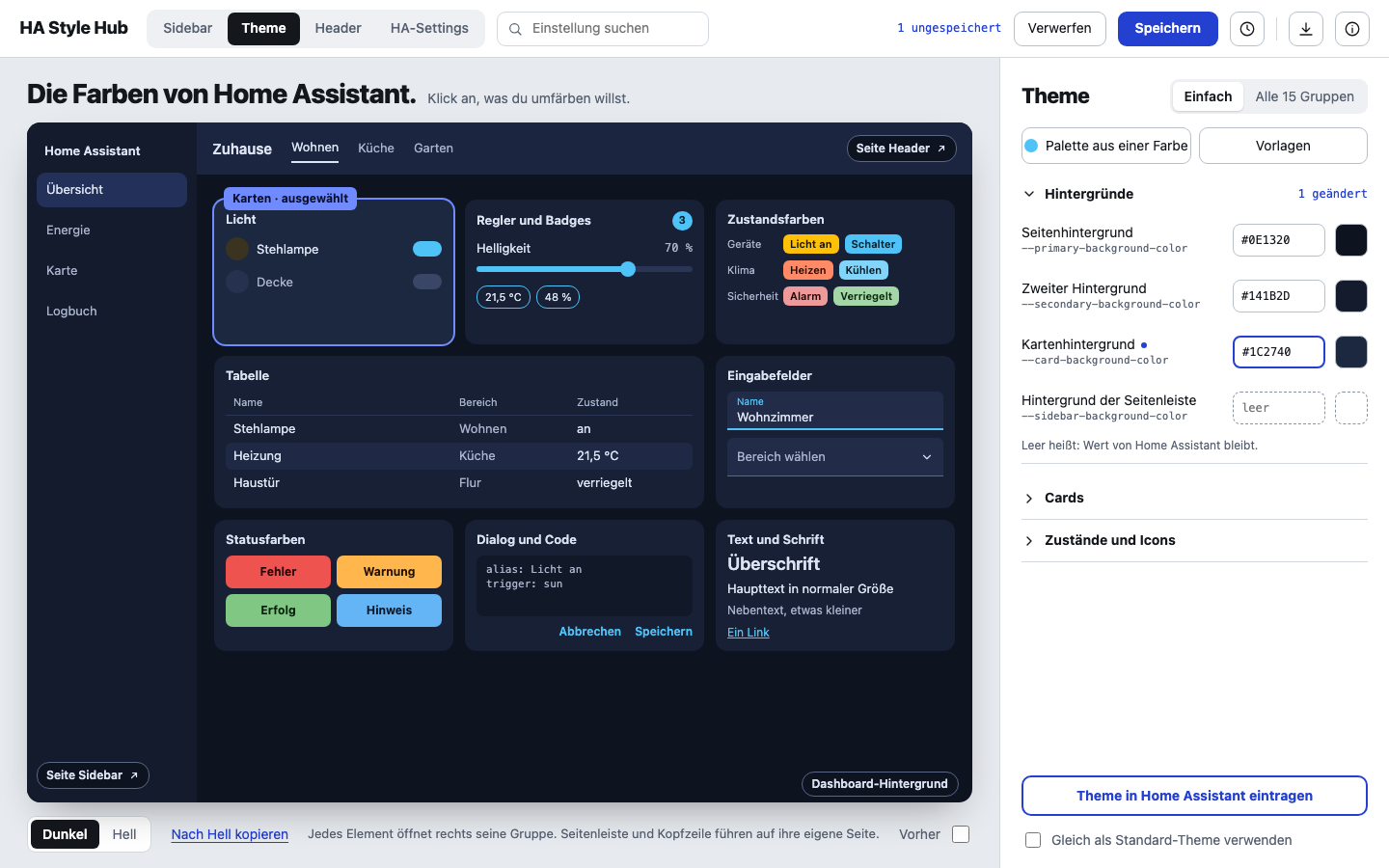The height and width of the screenshot is (868, 1389).
Task: Open the Zweiter Hintergrund color swatch
Action: click(x=1351, y=296)
